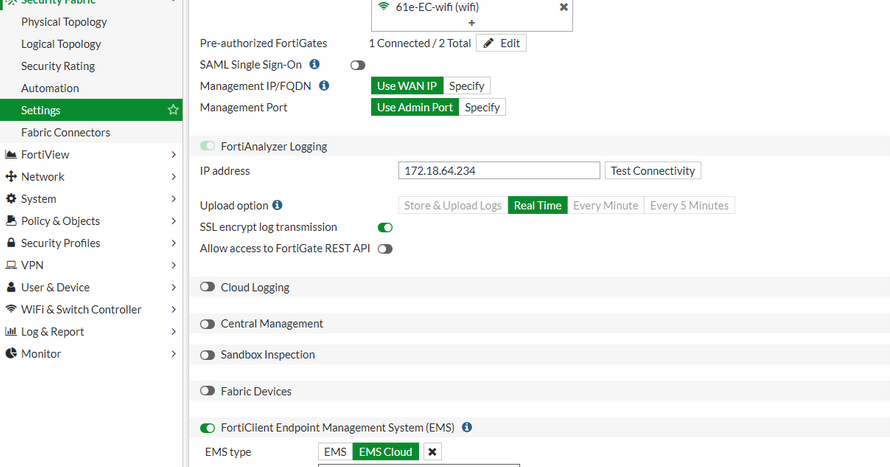Viewport: 890px width, 467px height.
Task: Expand the VPN menu chevron
Action: (174, 265)
